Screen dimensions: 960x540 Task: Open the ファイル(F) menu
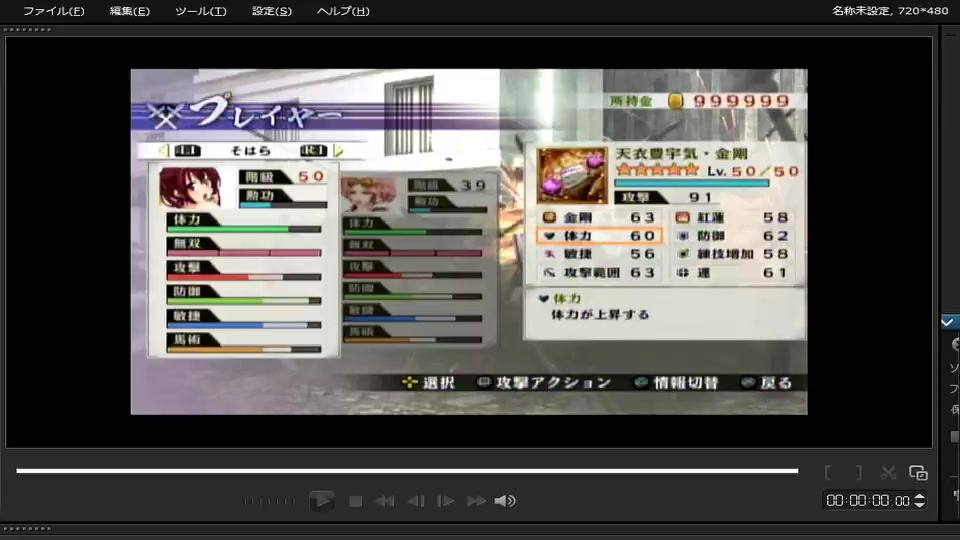[54, 11]
